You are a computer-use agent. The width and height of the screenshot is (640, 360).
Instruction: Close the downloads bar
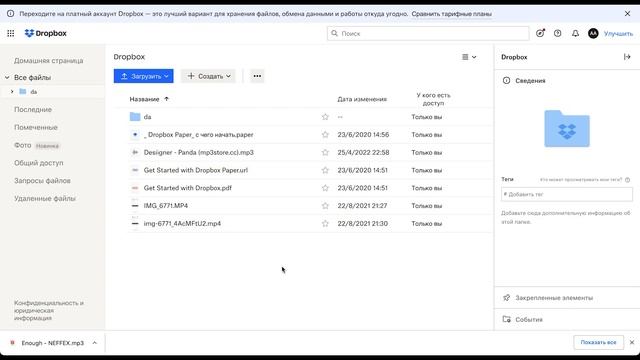tap(632, 342)
